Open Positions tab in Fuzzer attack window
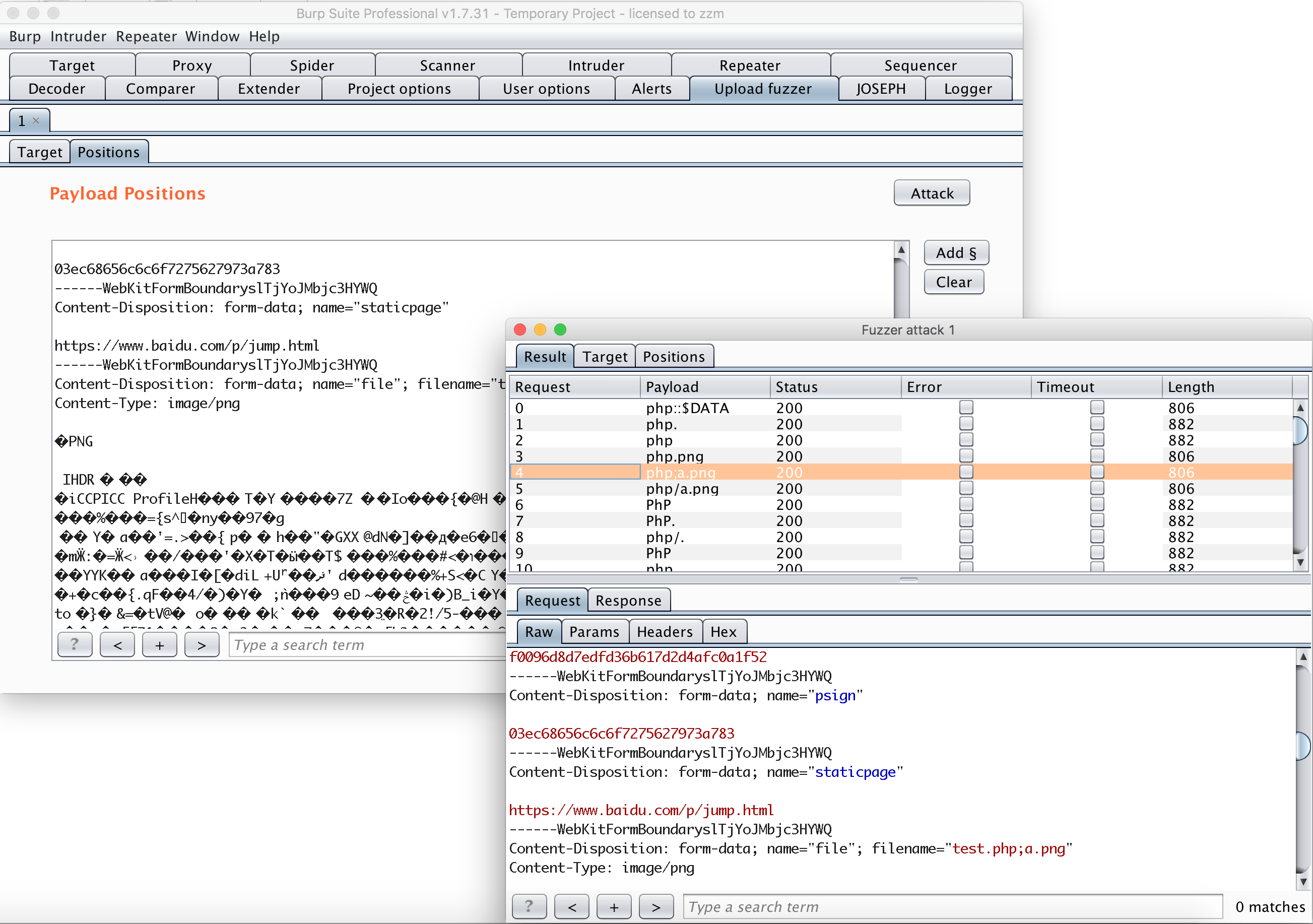The image size is (1313, 924). click(x=674, y=357)
